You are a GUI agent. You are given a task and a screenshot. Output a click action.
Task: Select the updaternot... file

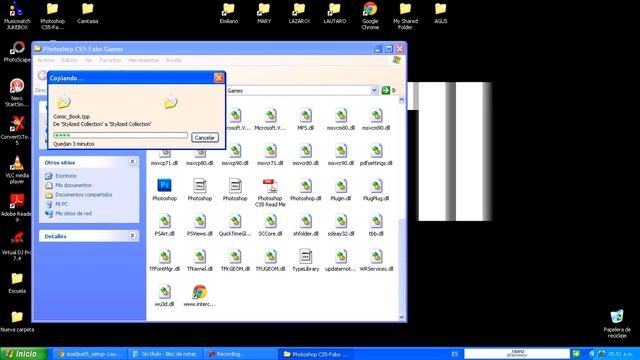point(341,260)
